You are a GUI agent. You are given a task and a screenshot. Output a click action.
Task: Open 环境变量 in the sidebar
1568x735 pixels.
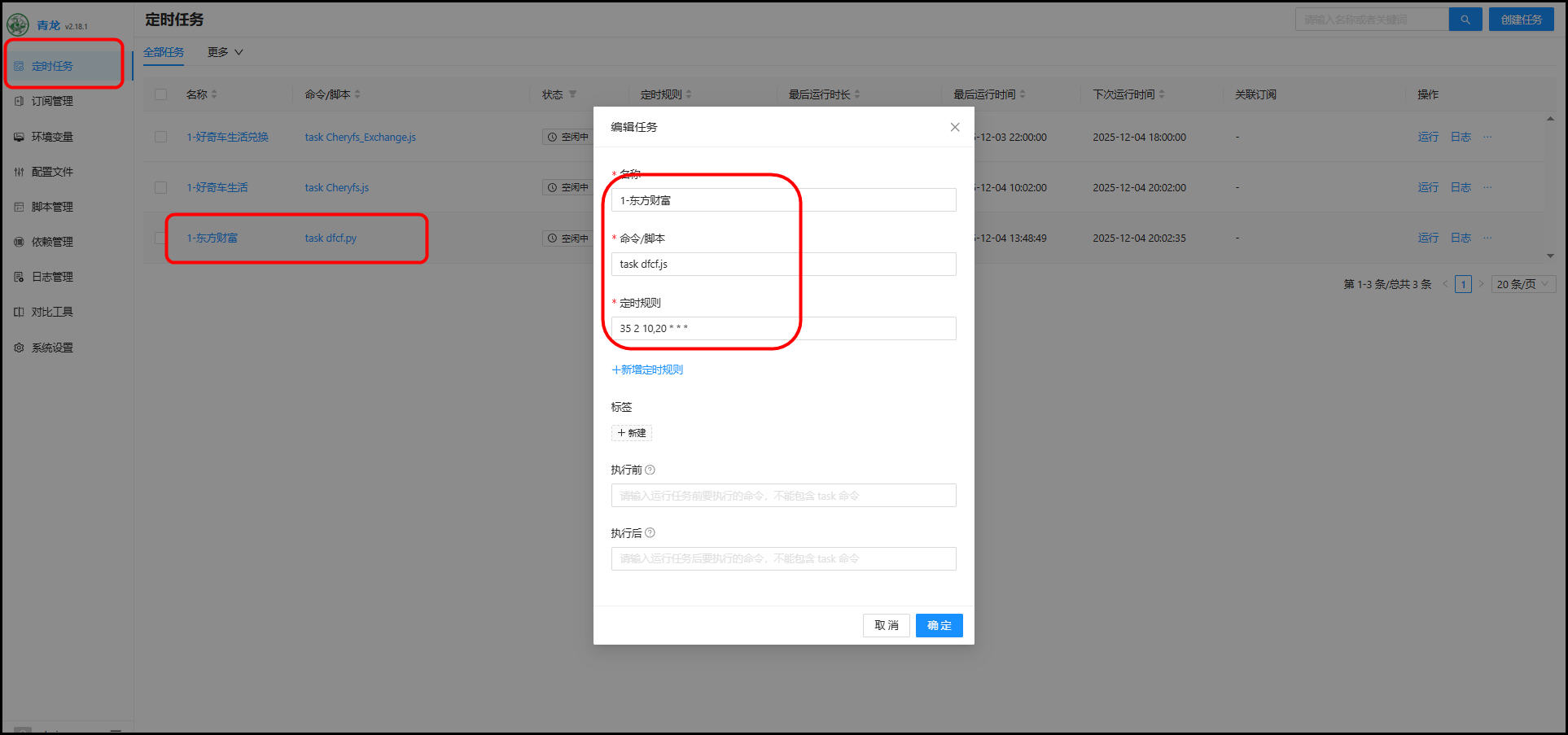point(52,137)
